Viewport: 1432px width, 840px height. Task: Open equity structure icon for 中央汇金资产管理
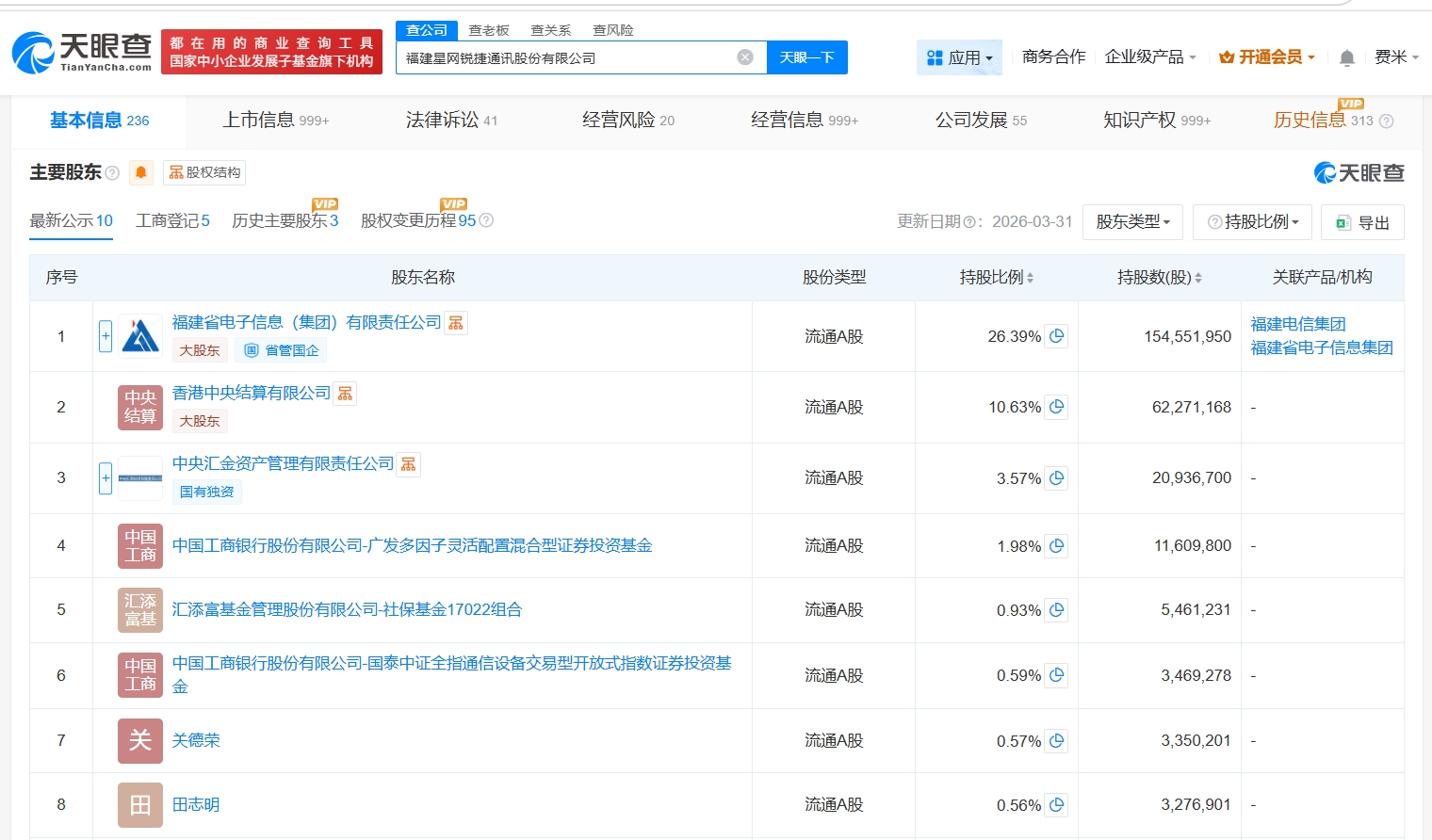(409, 464)
